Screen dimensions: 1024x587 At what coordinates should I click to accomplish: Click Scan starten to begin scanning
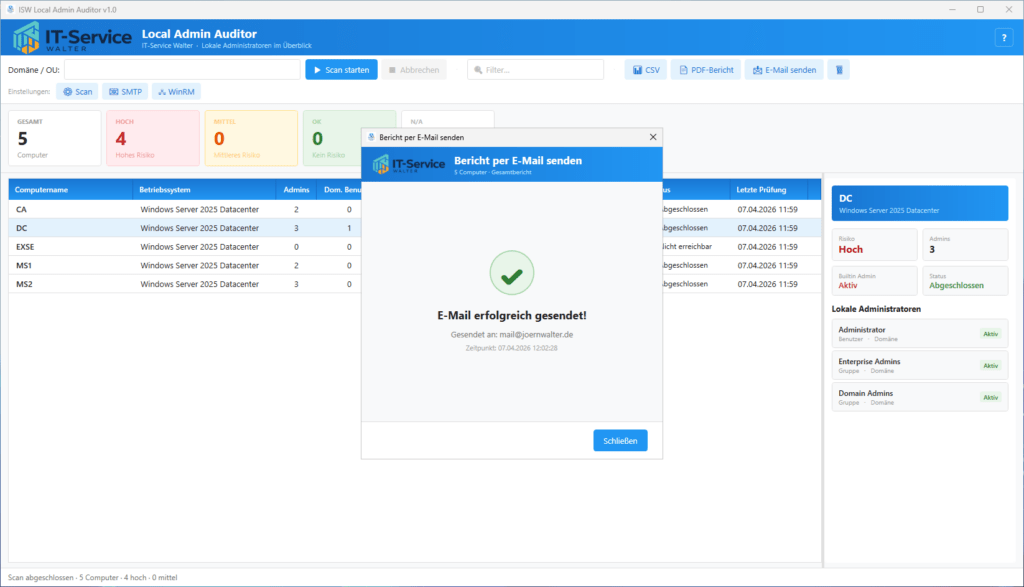[x=339, y=69]
